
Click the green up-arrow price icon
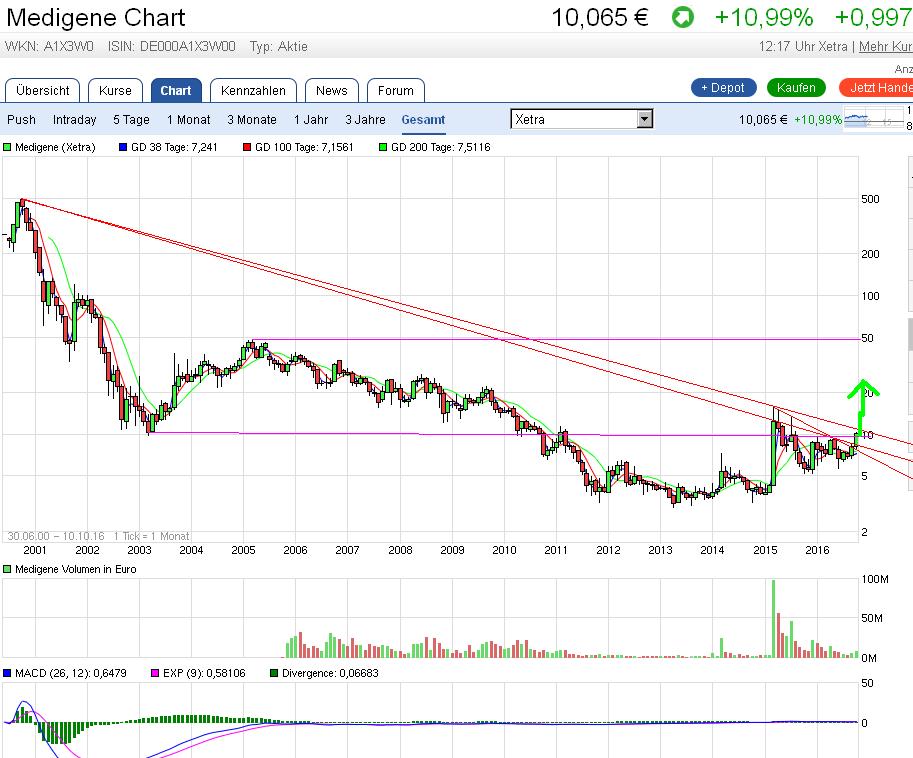(x=682, y=17)
